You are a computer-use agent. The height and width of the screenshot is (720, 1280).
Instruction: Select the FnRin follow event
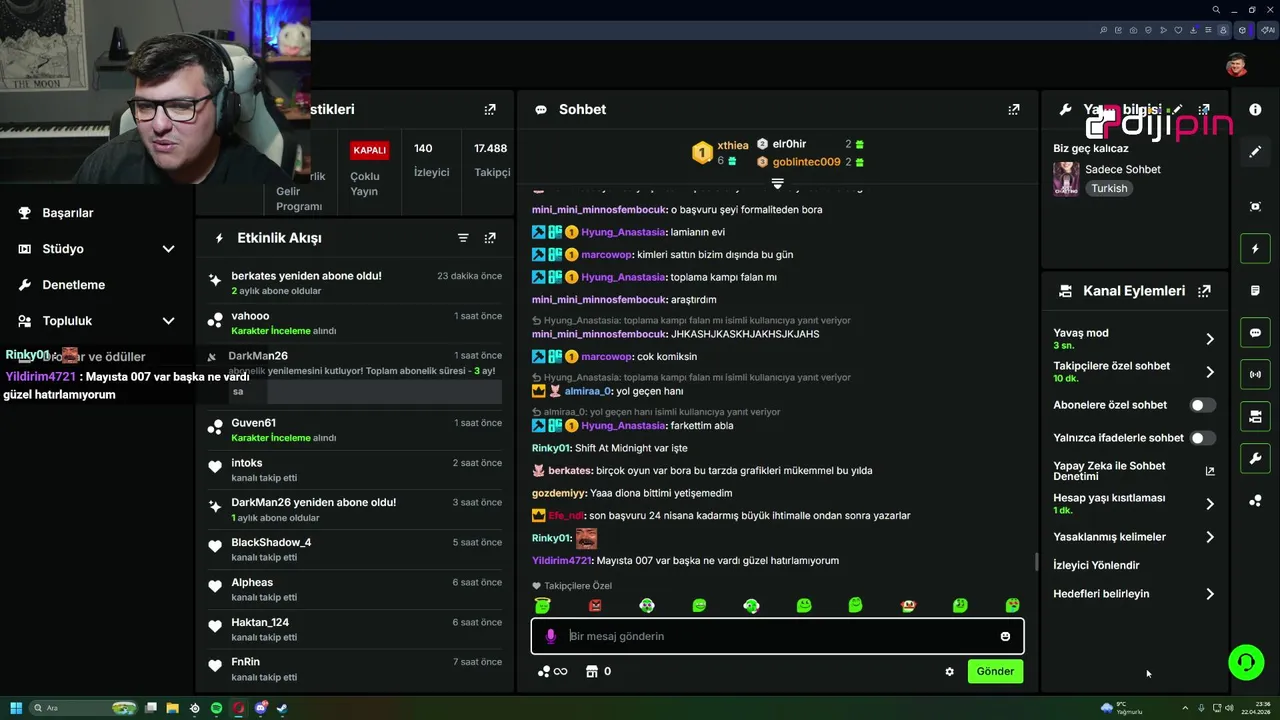tap(354, 669)
